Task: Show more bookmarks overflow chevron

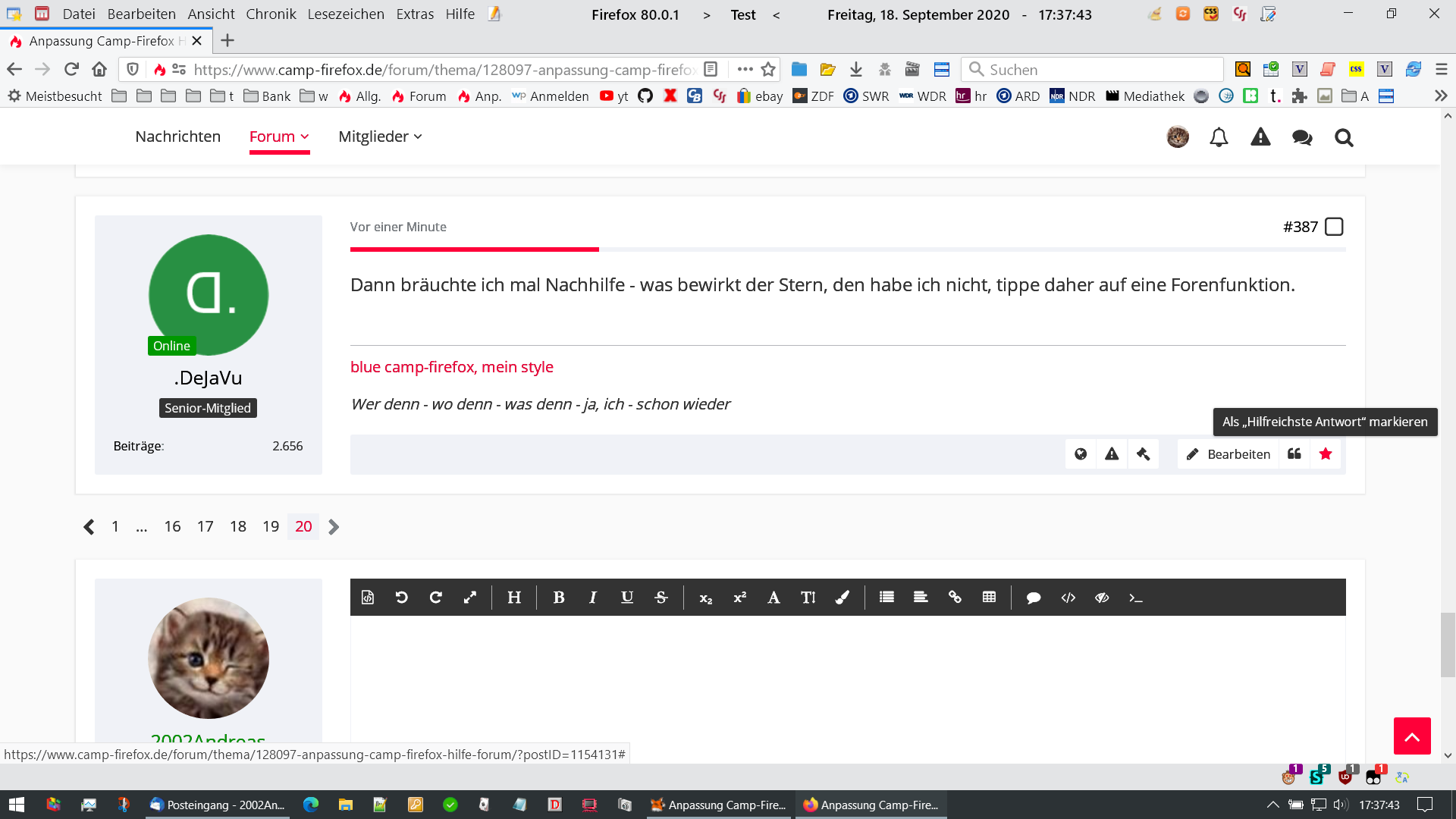Action: click(x=1440, y=96)
